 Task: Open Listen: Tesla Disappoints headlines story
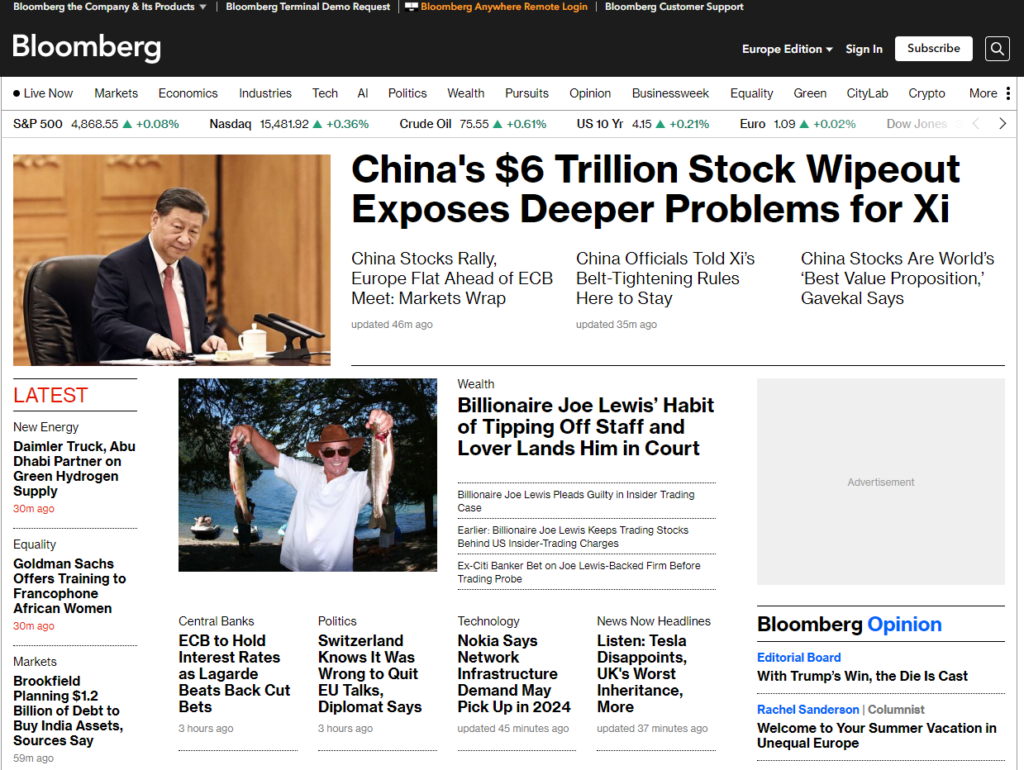coord(642,674)
